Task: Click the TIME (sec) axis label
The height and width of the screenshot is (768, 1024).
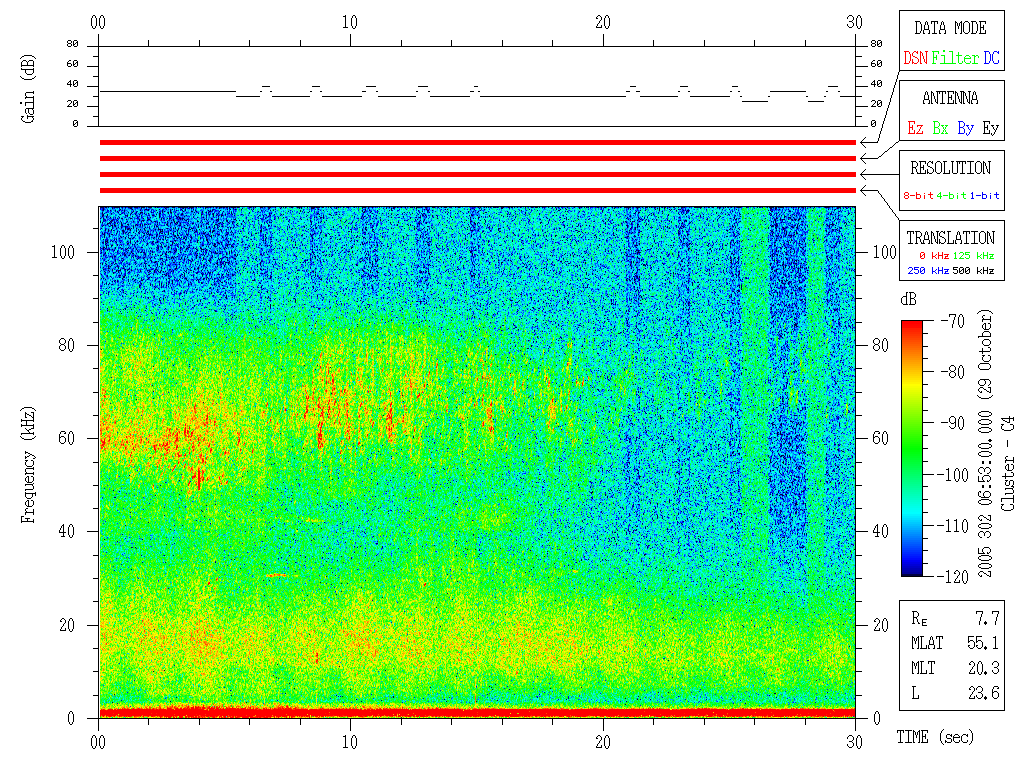Action: pos(935,738)
